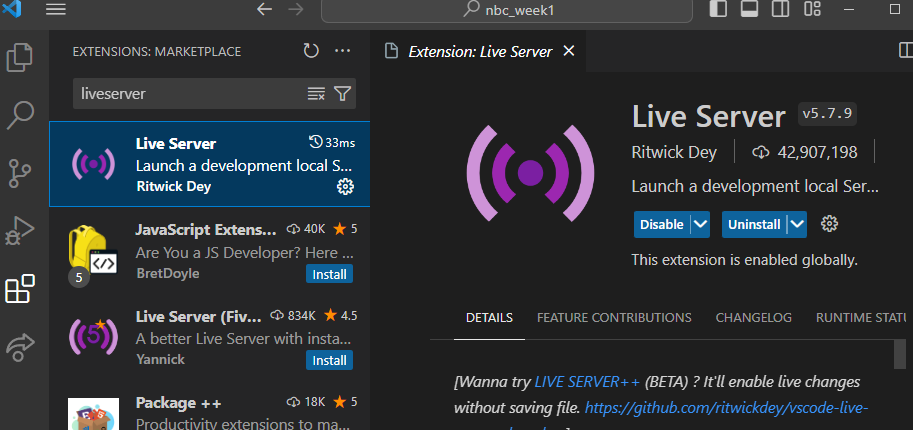Switch to FEATURE CONTRIBUTIONS tab
Screen dimensions: 913x430
click(x=614, y=318)
